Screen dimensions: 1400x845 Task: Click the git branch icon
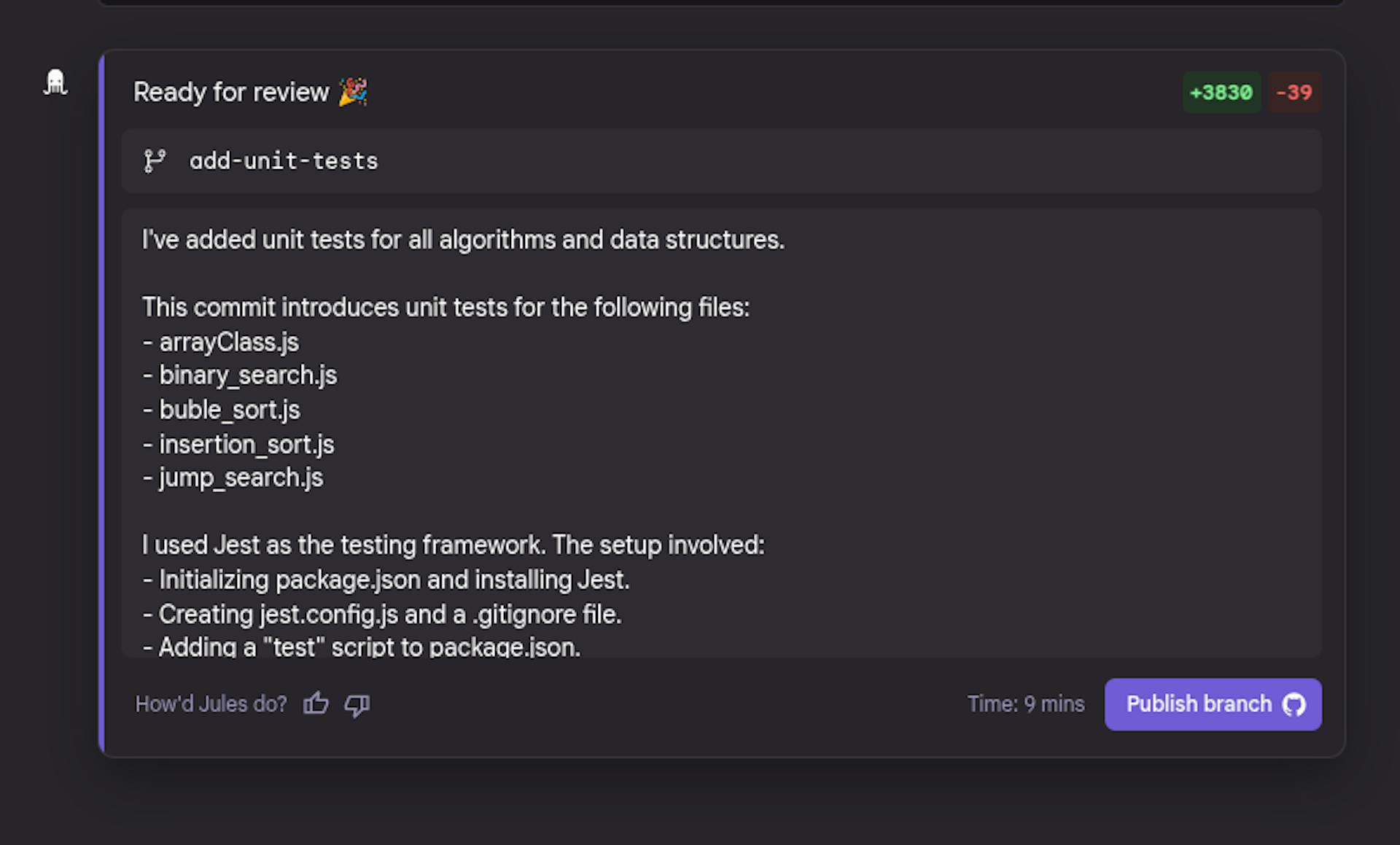(x=155, y=161)
